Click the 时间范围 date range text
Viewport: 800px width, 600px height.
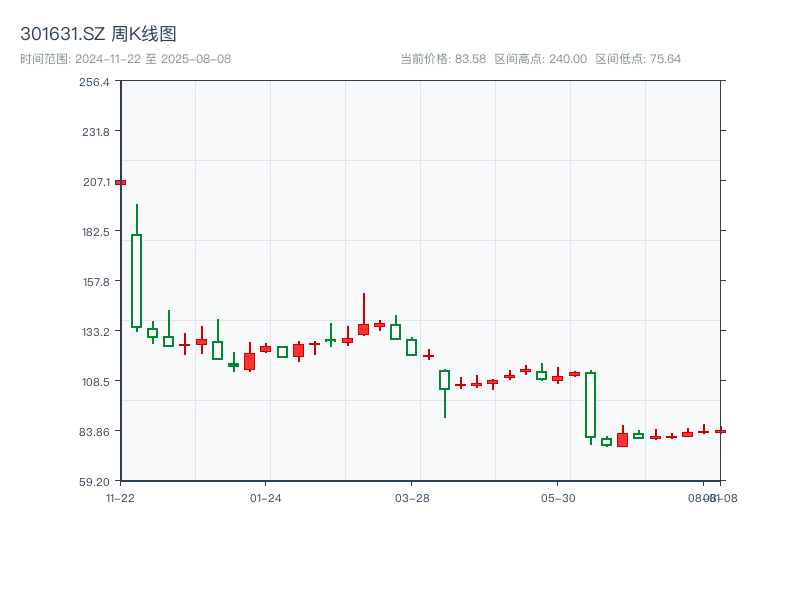126,59
